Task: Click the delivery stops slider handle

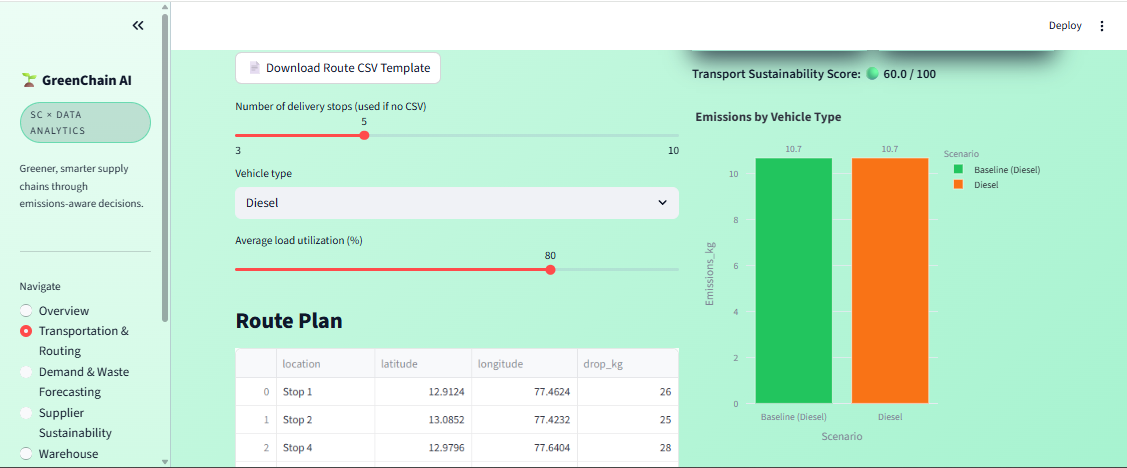Action: point(364,135)
